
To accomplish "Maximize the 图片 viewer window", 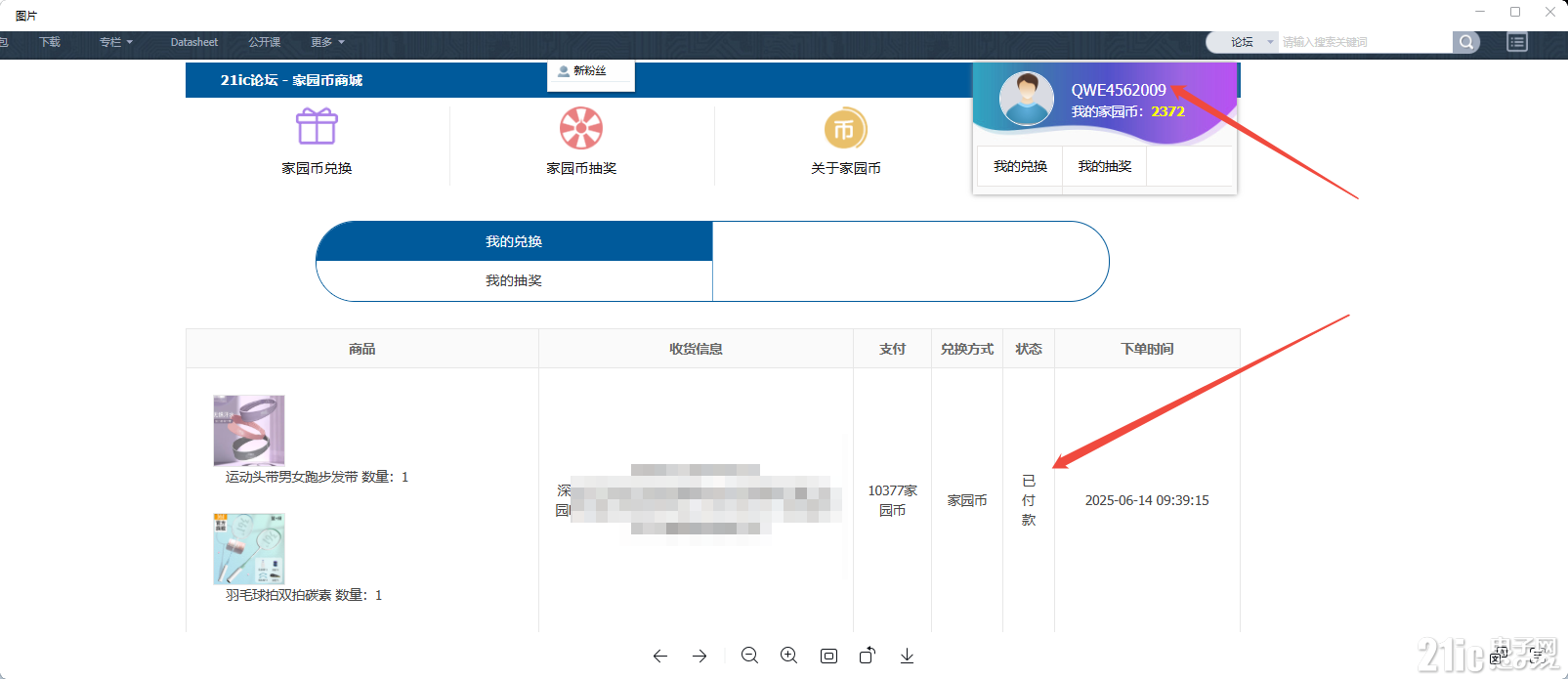I will 1515,12.
